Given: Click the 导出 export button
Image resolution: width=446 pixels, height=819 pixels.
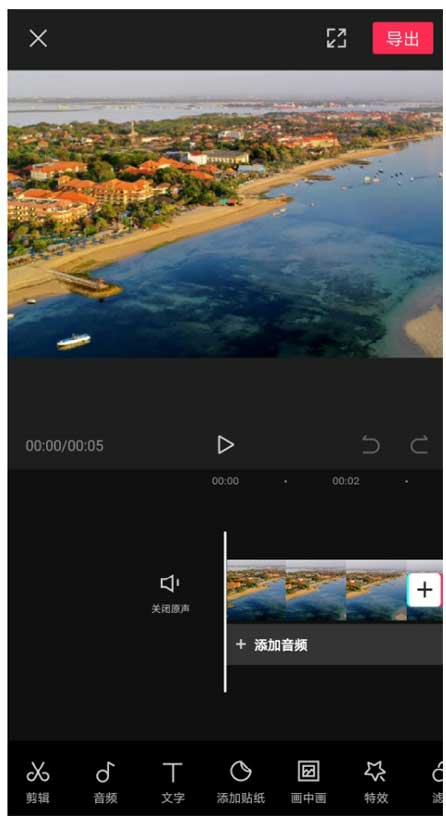Looking at the screenshot, I should tap(403, 38).
